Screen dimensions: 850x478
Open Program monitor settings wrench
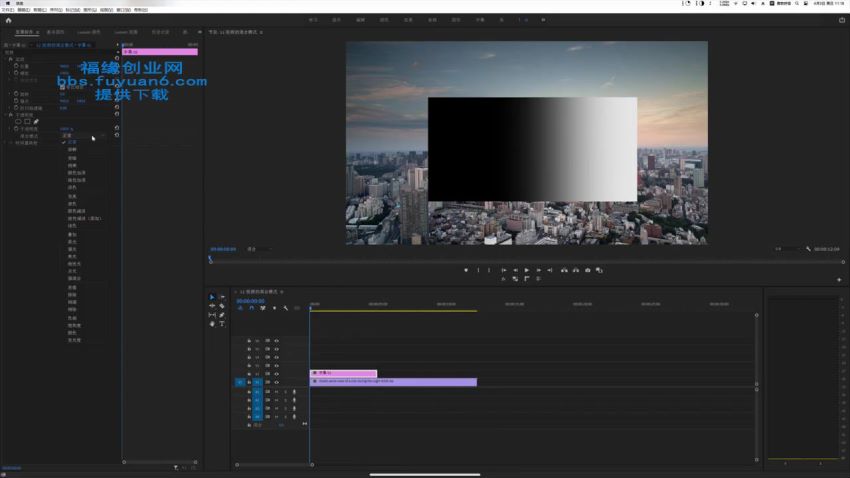coord(808,249)
